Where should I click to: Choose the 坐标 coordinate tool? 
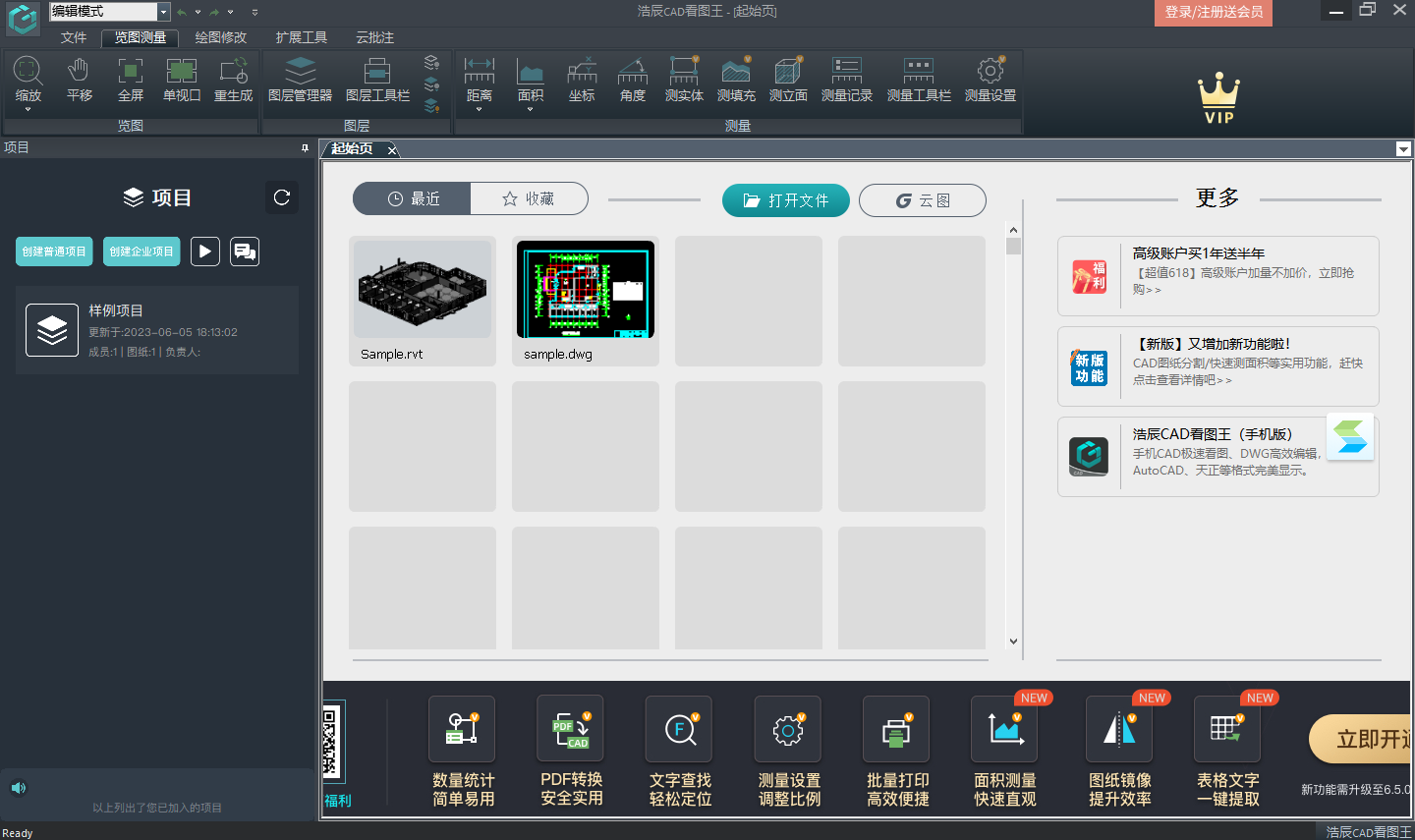point(582,80)
